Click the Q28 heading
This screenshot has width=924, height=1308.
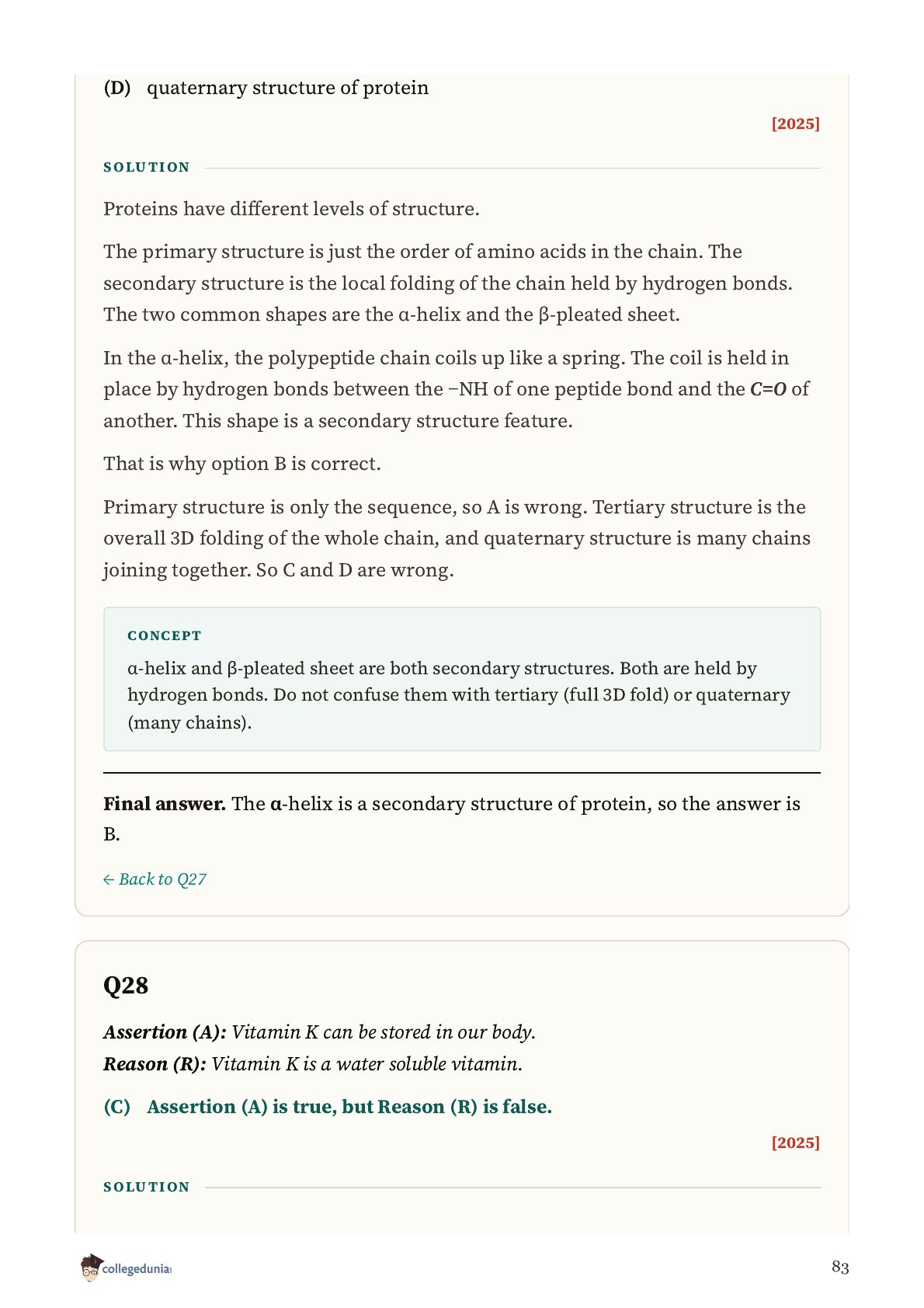[x=126, y=986]
